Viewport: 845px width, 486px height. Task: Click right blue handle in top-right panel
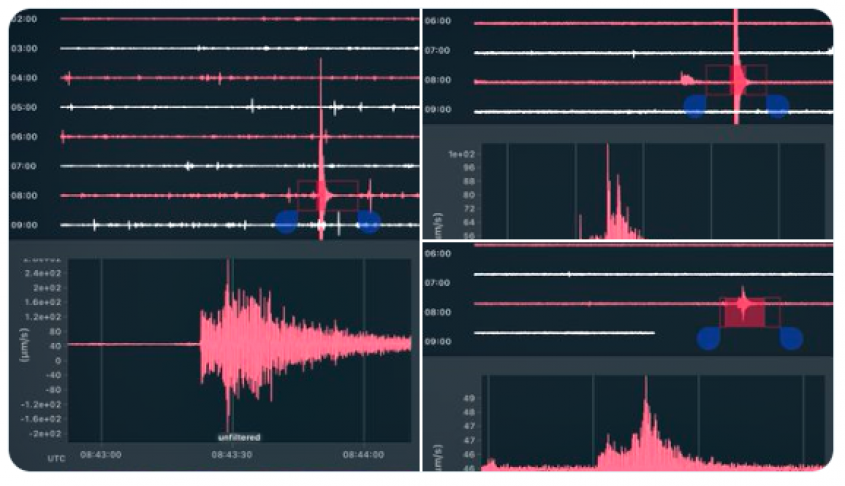pyautogui.click(x=777, y=107)
